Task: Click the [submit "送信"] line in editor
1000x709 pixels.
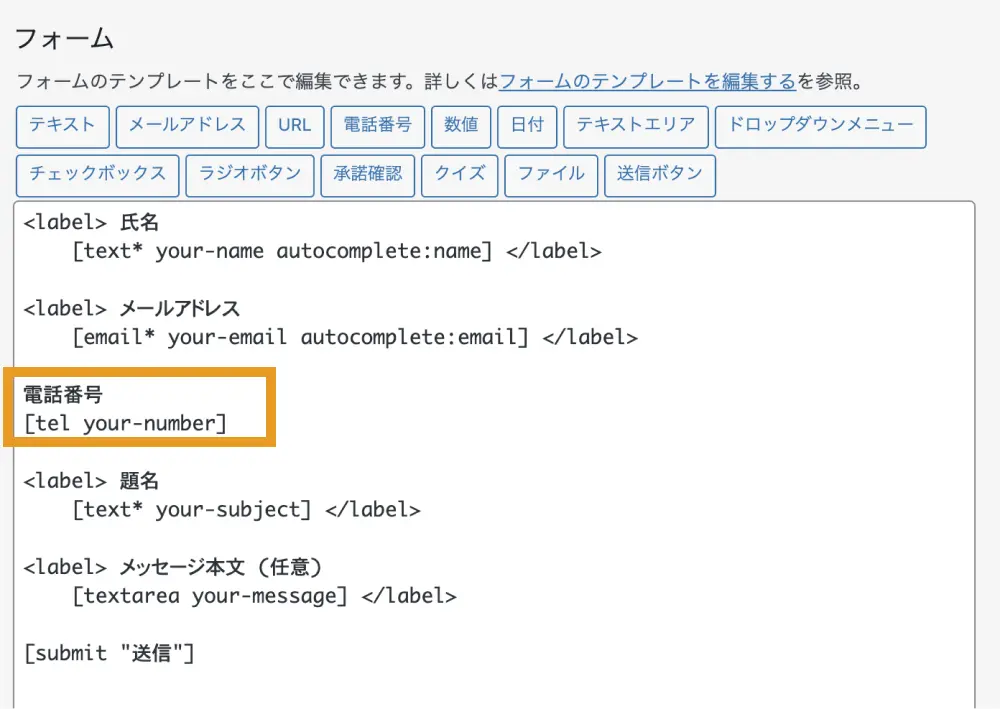Action: [x=109, y=654]
